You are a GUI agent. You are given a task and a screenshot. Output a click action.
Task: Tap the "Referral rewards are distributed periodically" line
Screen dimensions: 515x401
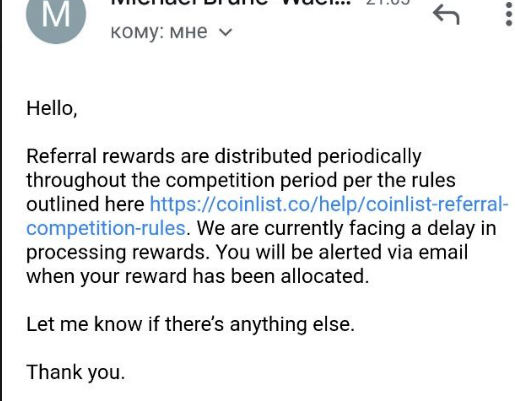(x=224, y=156)
